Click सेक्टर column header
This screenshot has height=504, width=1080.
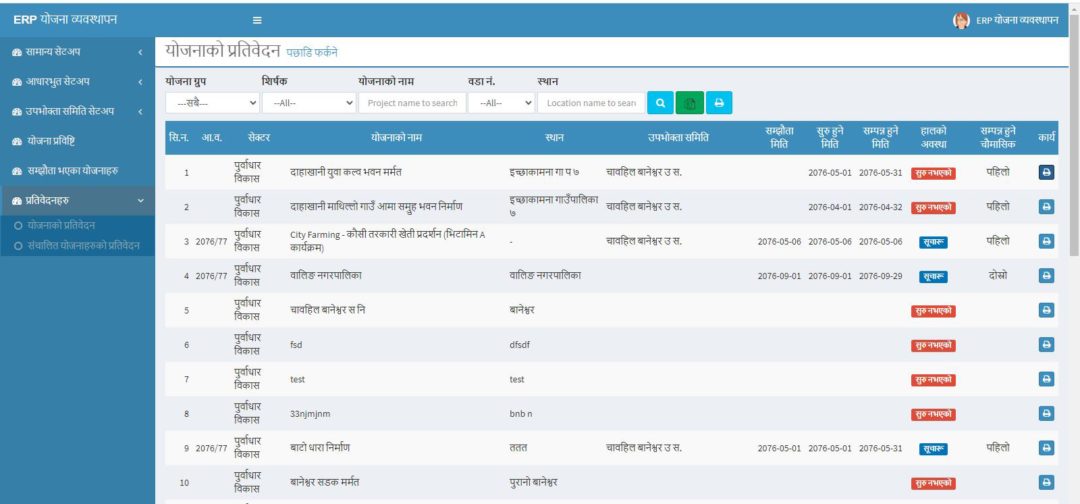(x=259, y=138)
